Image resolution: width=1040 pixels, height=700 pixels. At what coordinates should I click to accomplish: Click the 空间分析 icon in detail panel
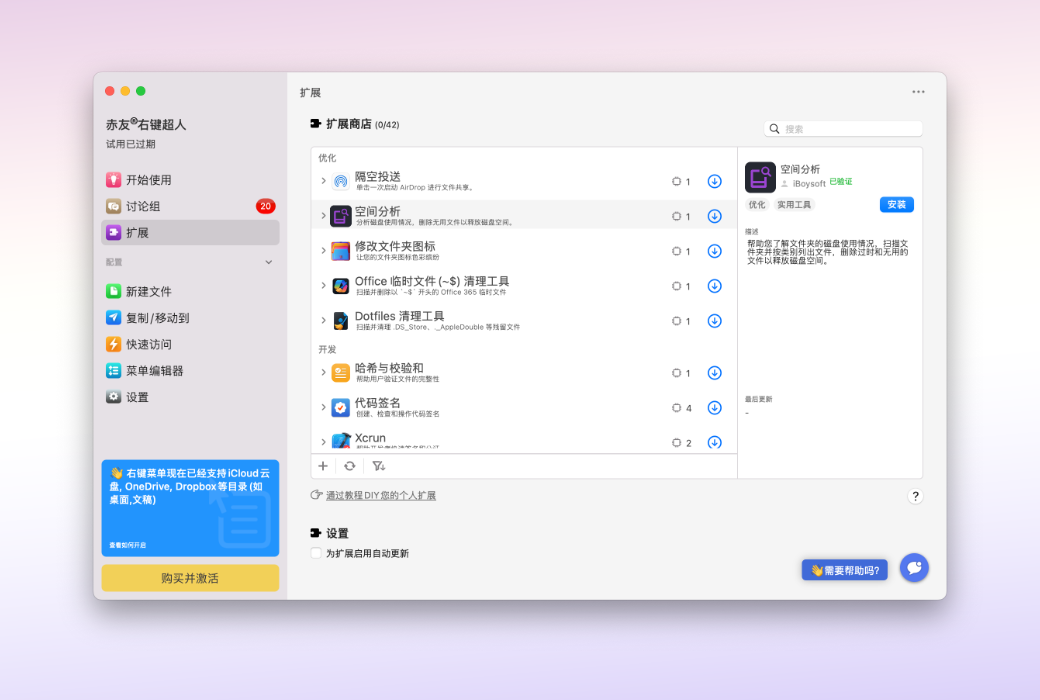click(x=760, y=176)
